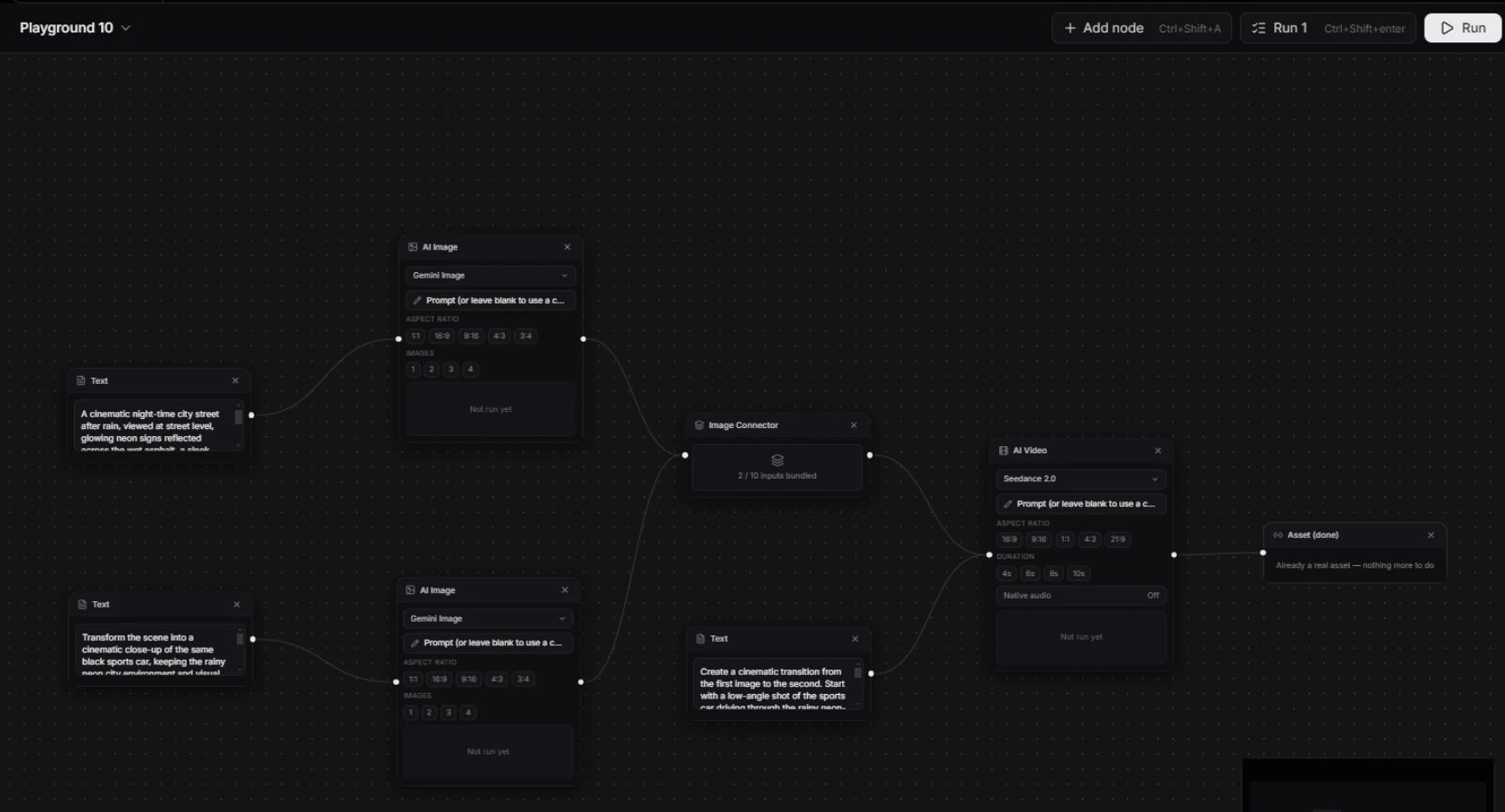Screen dimensions: 1505x812
Task: Click the Run 1 button
Action: [1327, 28]
